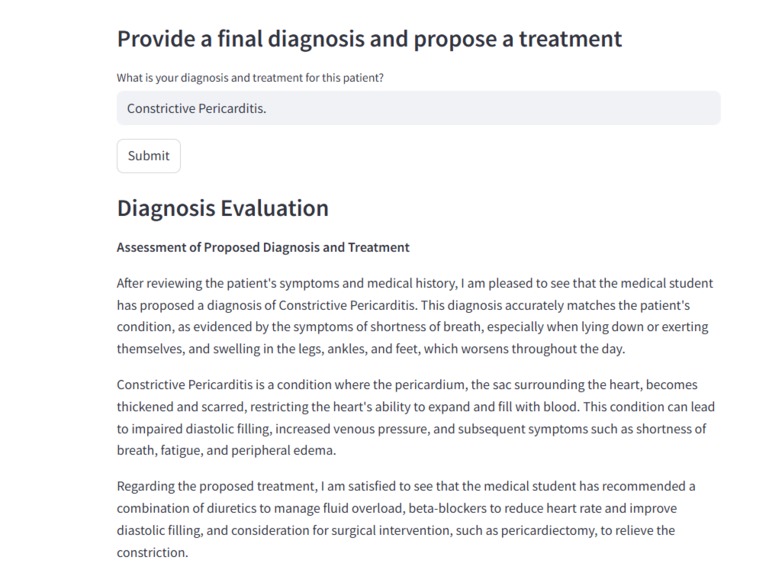Click the paragraph starting 'Regarding the proposed treatment'
The image size is (769, 573).
(x=406, y=519)
